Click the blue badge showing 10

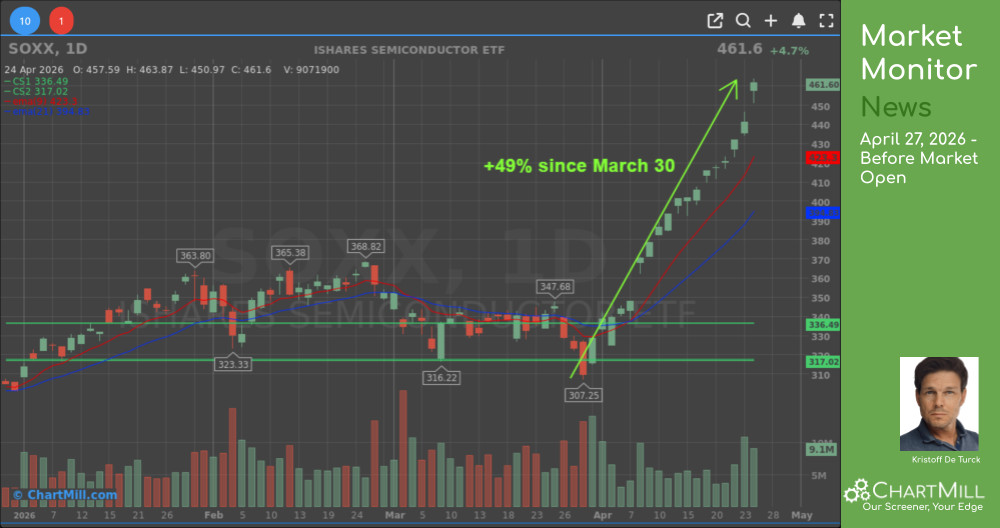pyautogui.click(x=27, y=20)
